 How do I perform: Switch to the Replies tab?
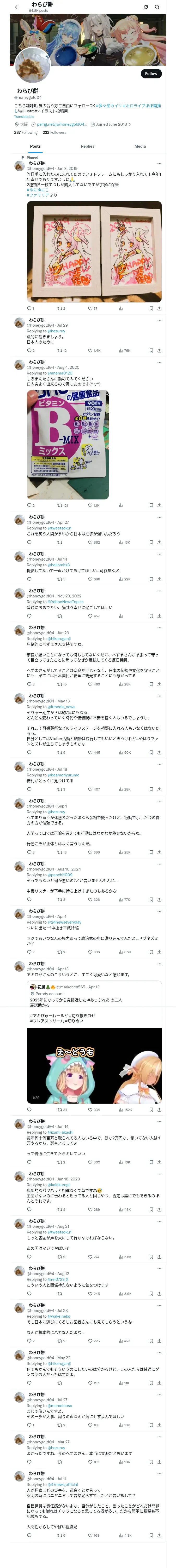click(87, 146)
